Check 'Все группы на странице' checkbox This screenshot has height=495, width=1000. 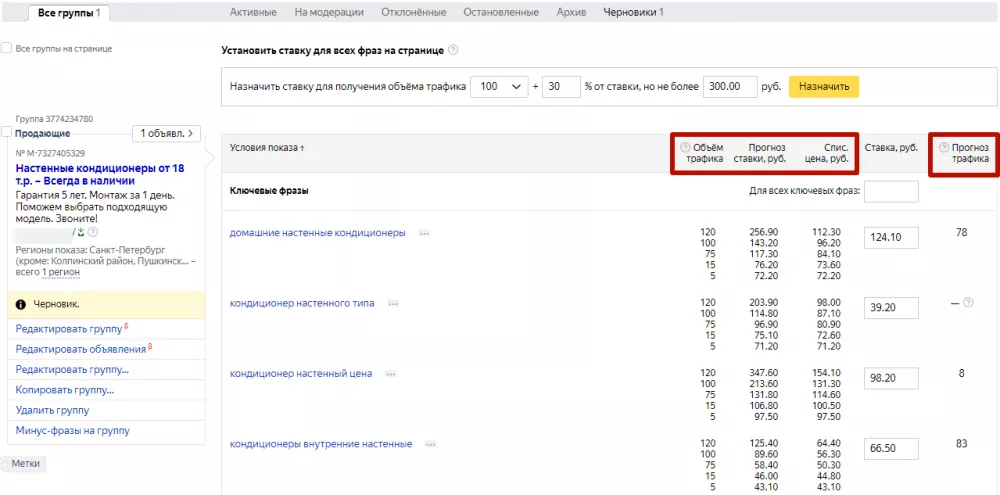tap(6, 48)
